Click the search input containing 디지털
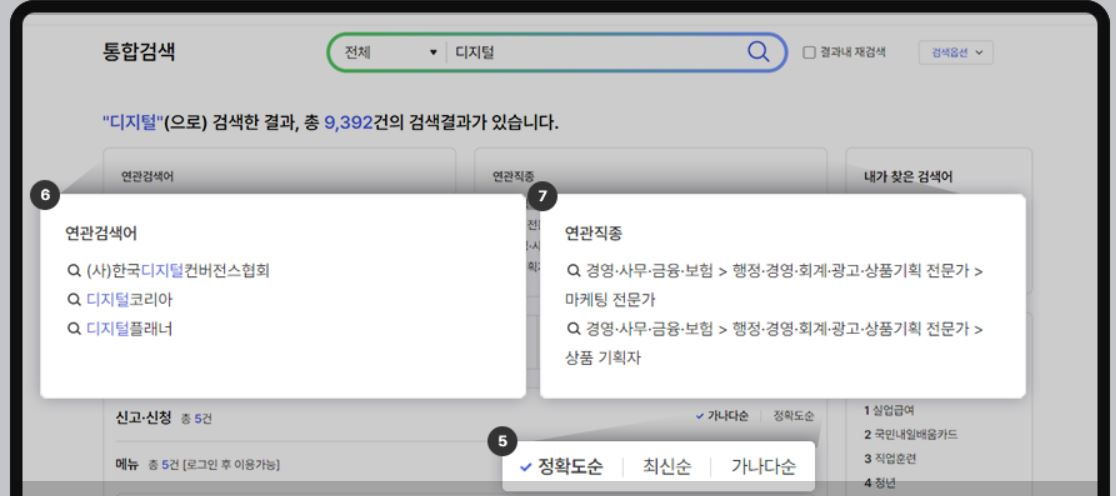1116x496 pixels. tap(596, 53)
